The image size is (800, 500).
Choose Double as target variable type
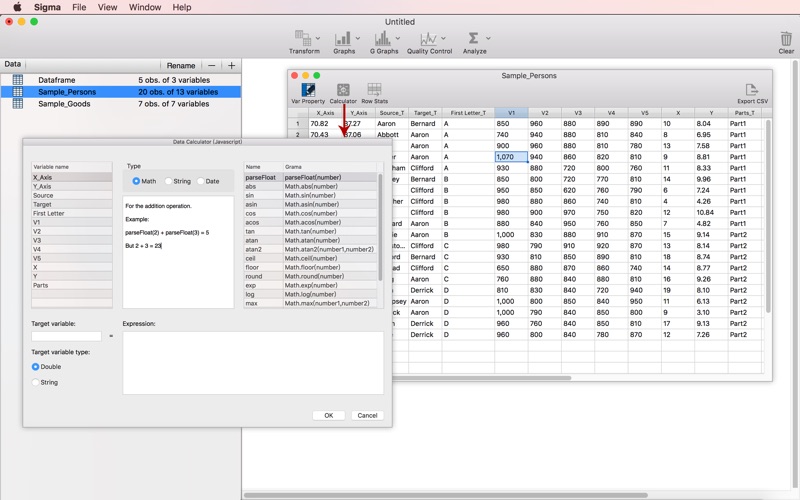pos(35,367)
